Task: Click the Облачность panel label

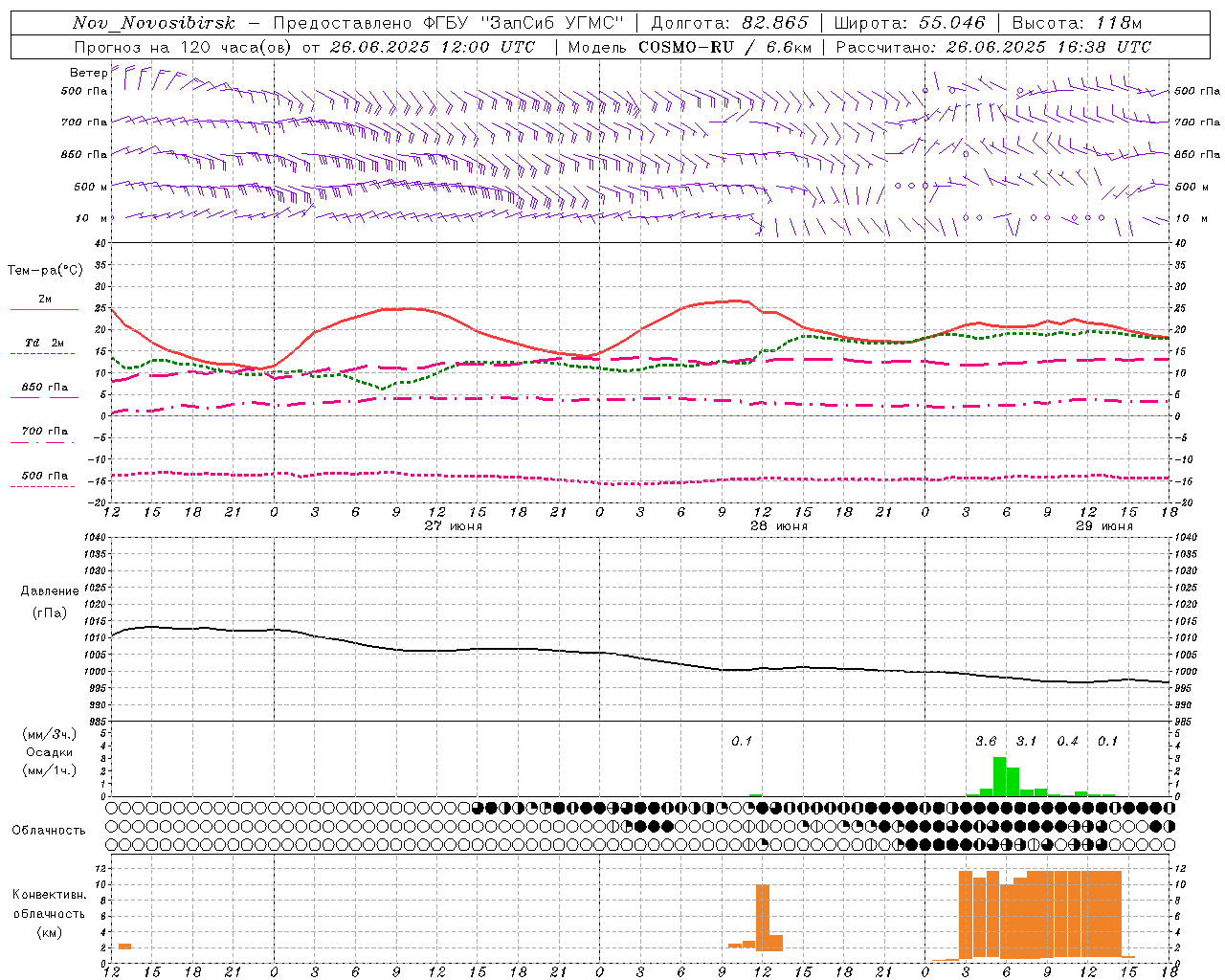Action: pos(49,831)
